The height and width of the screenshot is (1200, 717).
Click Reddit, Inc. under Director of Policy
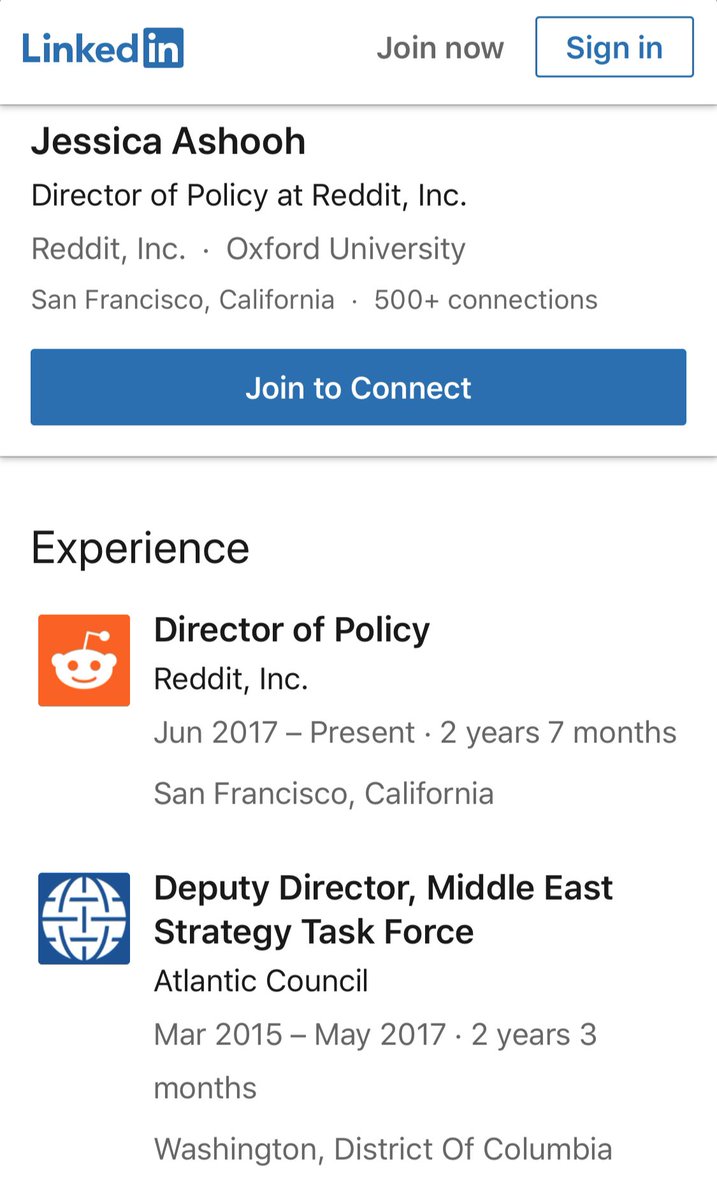coord(231,680)
